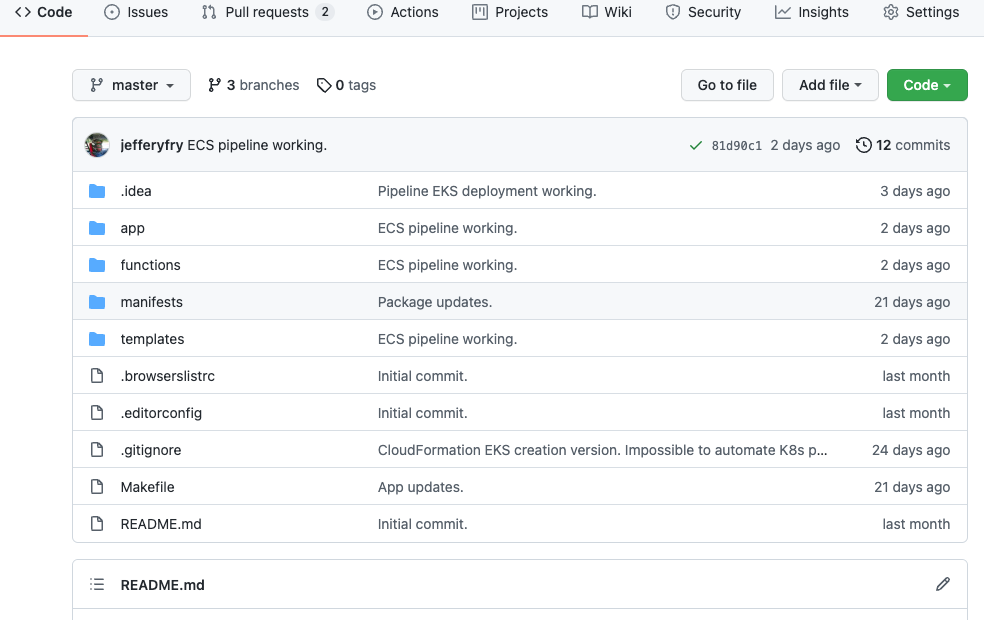This screenshot has width=984, height=620.
Task: Click the pull requests count badge 2
Action: pos(324,12)
